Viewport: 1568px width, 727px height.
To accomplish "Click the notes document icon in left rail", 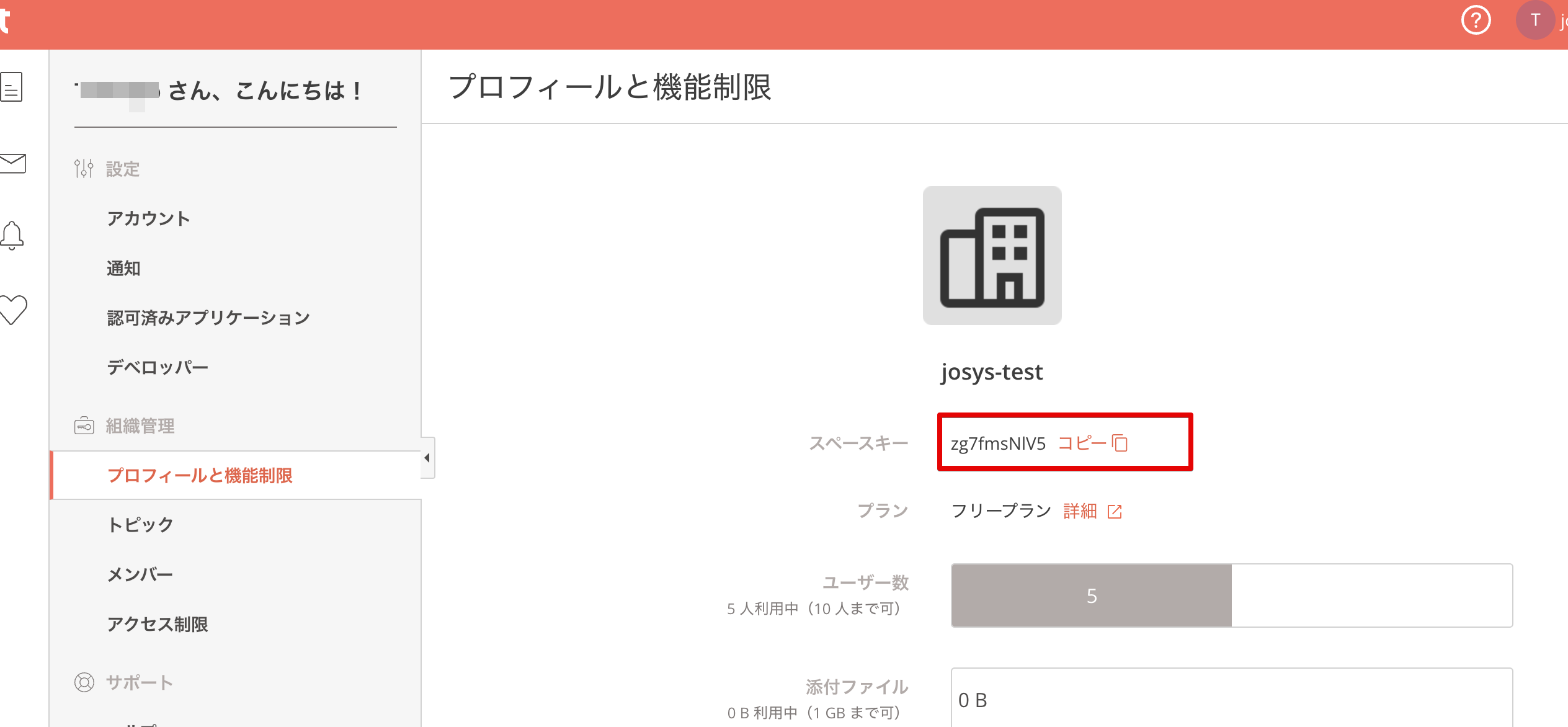I will (x=12, y=87).
